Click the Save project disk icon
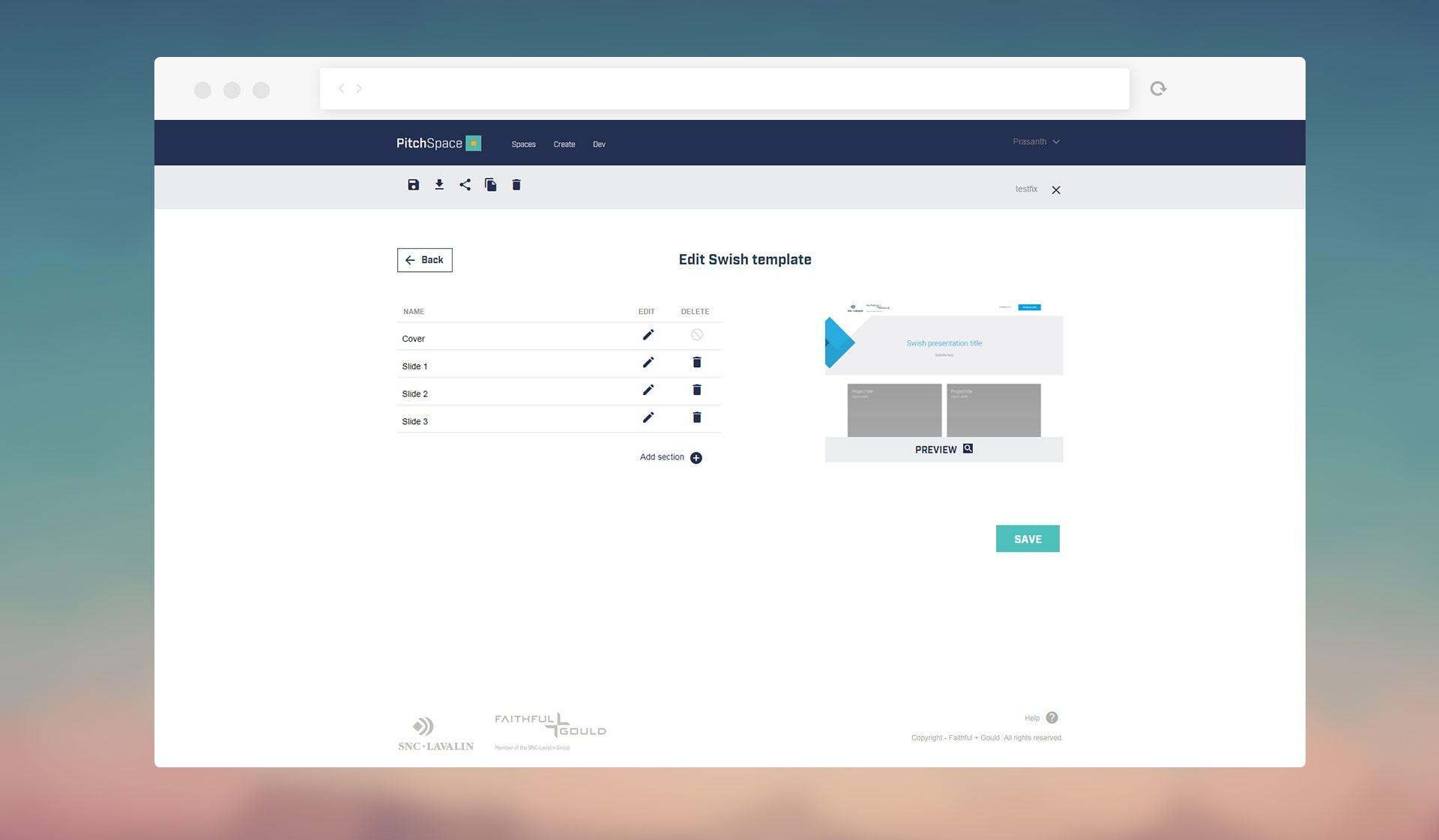 (x=413, y=184)
